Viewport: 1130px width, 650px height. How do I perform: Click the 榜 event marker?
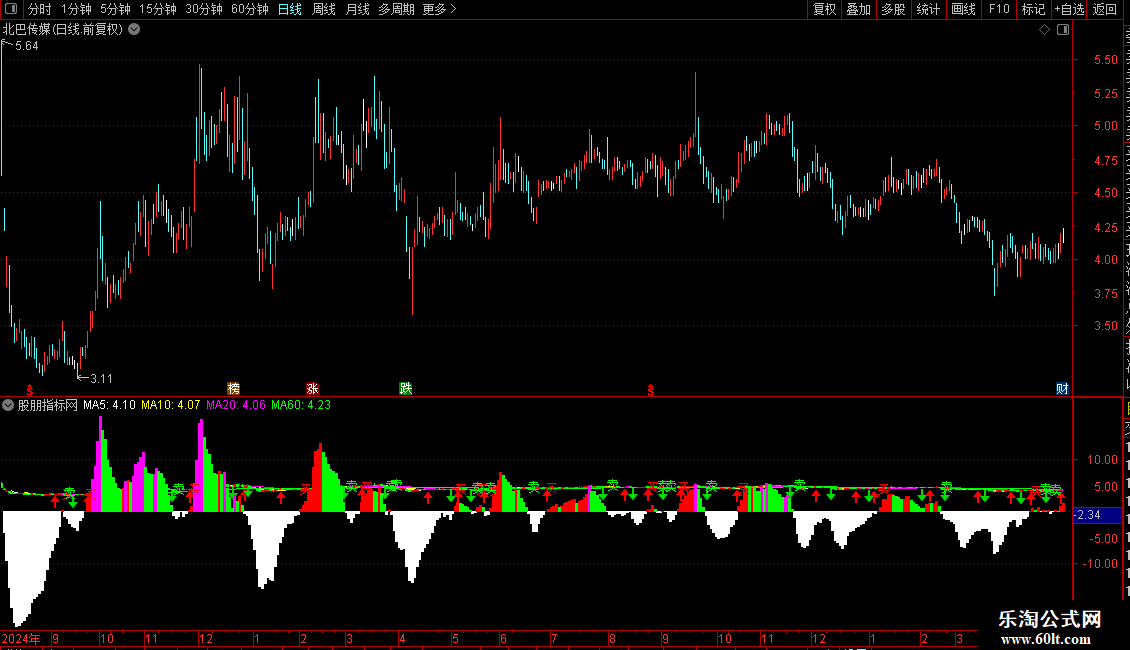point(233,389)
